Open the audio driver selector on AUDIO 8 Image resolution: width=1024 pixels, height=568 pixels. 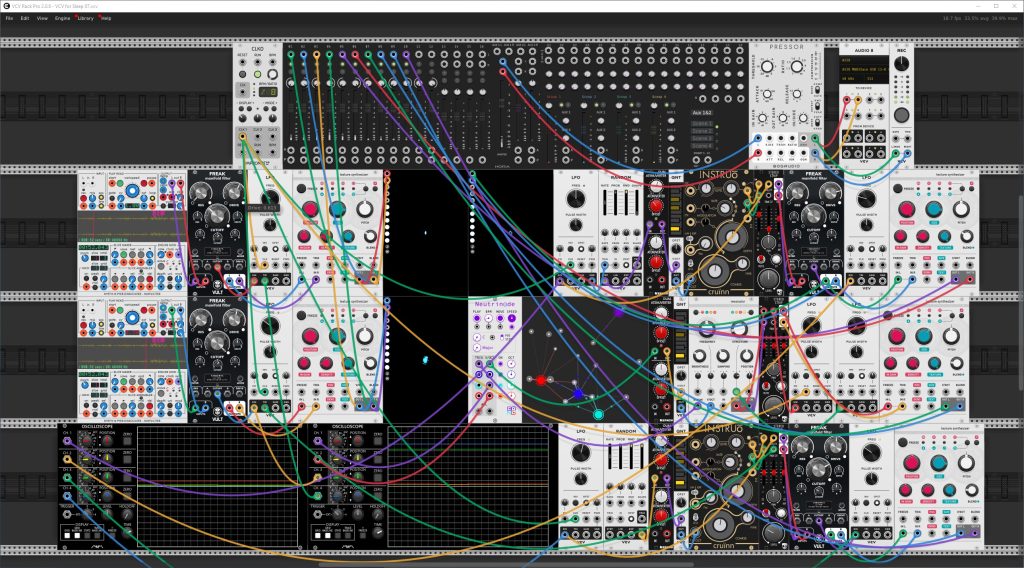coord(865,60)
